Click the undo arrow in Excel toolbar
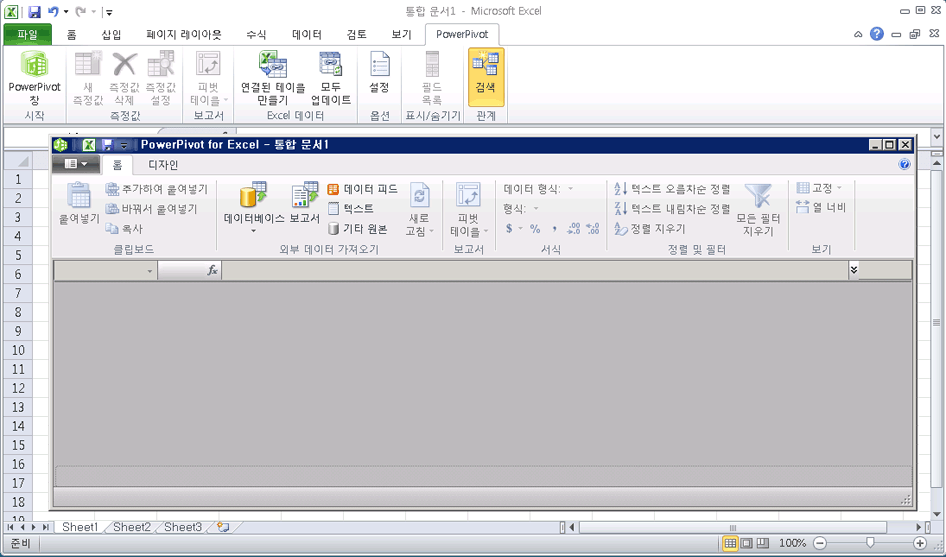946x557 pixels. 53,11
